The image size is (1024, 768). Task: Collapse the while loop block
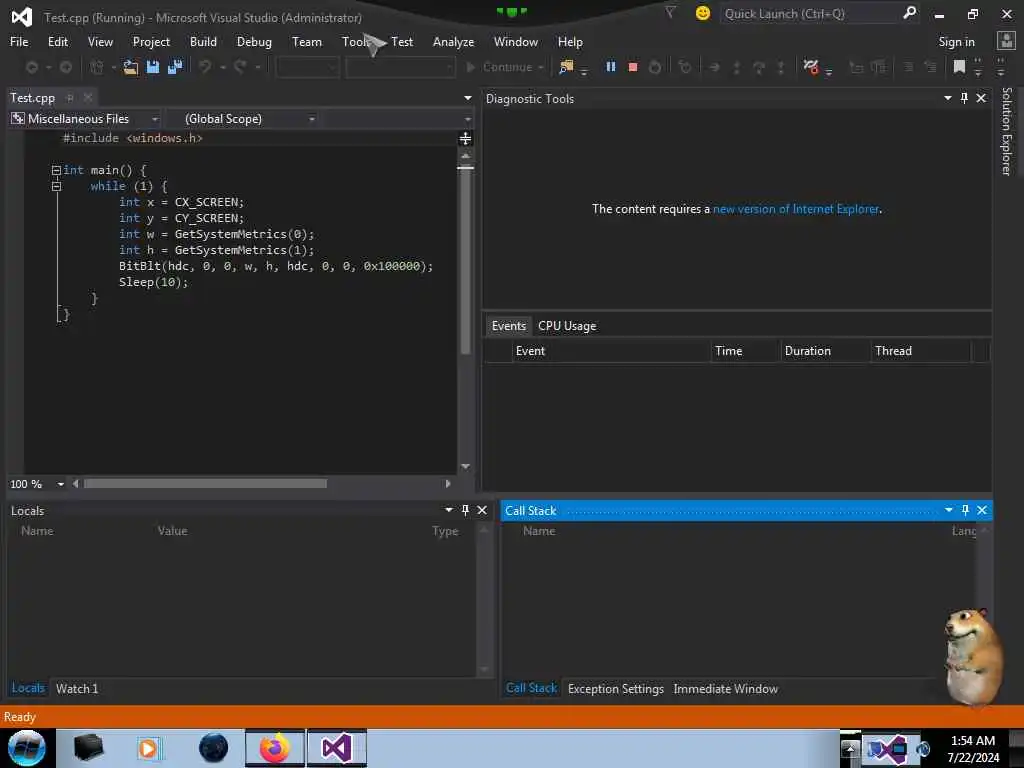coord(56,186)
